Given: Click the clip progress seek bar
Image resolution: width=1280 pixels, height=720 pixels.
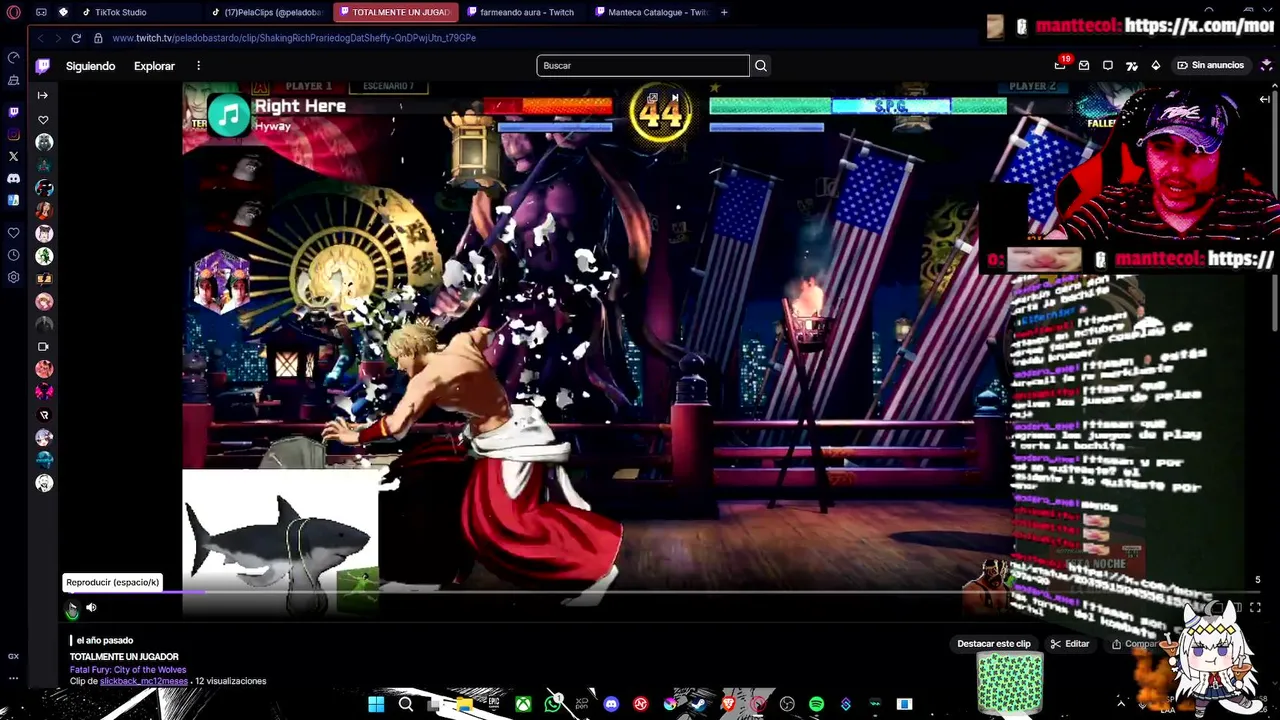Looking at the screenshot, I should (x=666, y=592).
